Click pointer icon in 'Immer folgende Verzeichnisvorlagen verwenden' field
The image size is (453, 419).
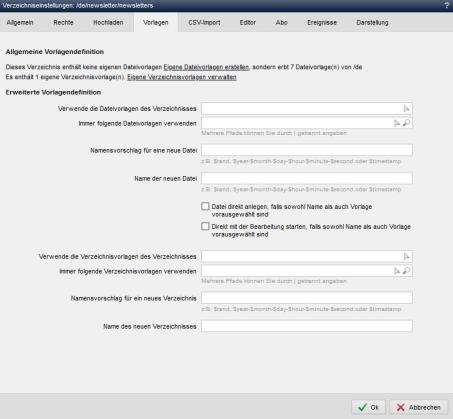[397, 271]
